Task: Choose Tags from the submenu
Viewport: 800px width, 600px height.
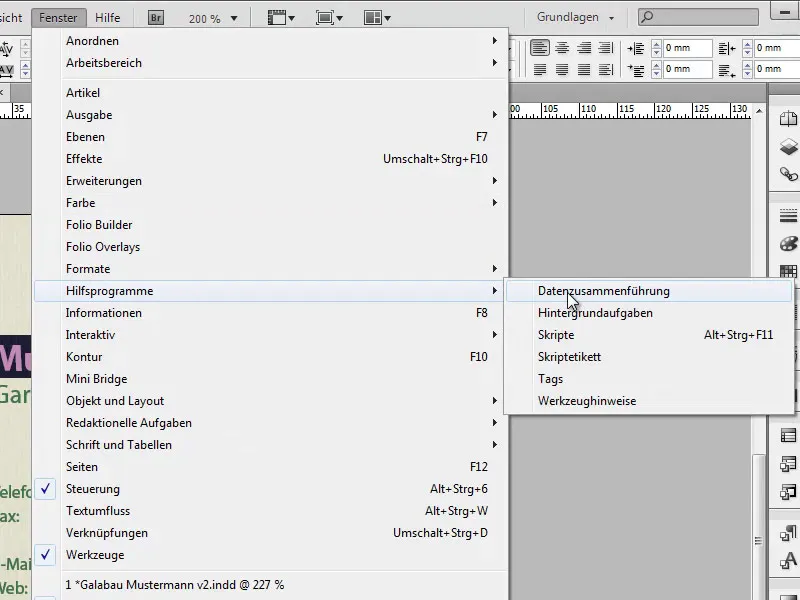Action: pos(649,379)
